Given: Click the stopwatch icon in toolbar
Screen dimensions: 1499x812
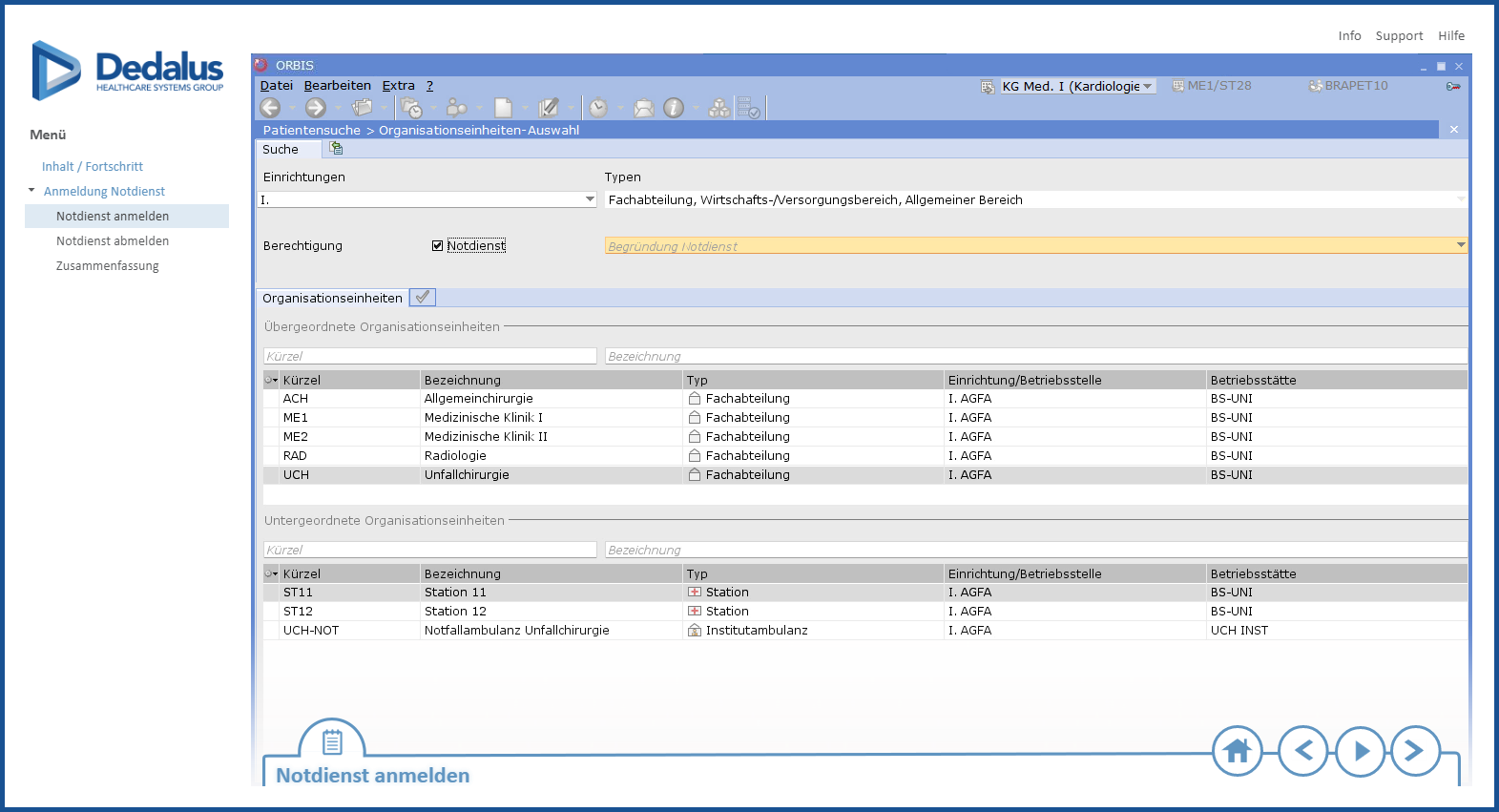Looking at the screenshot, I should pyautogui.click(x=598, y=108).
